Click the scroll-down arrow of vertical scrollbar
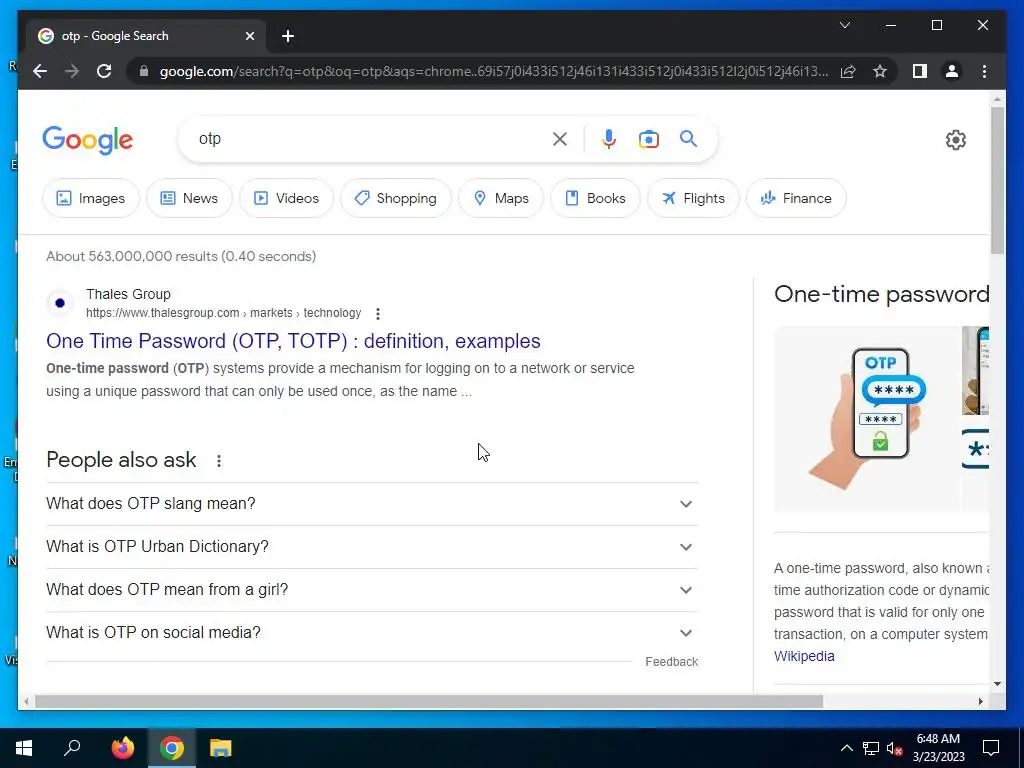The image size is (1024, 768). coord(997,684)
